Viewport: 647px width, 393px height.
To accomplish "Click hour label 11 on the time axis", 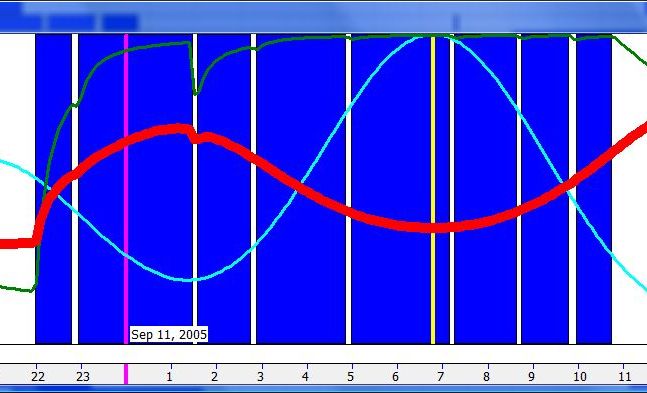I will [625, 377].
